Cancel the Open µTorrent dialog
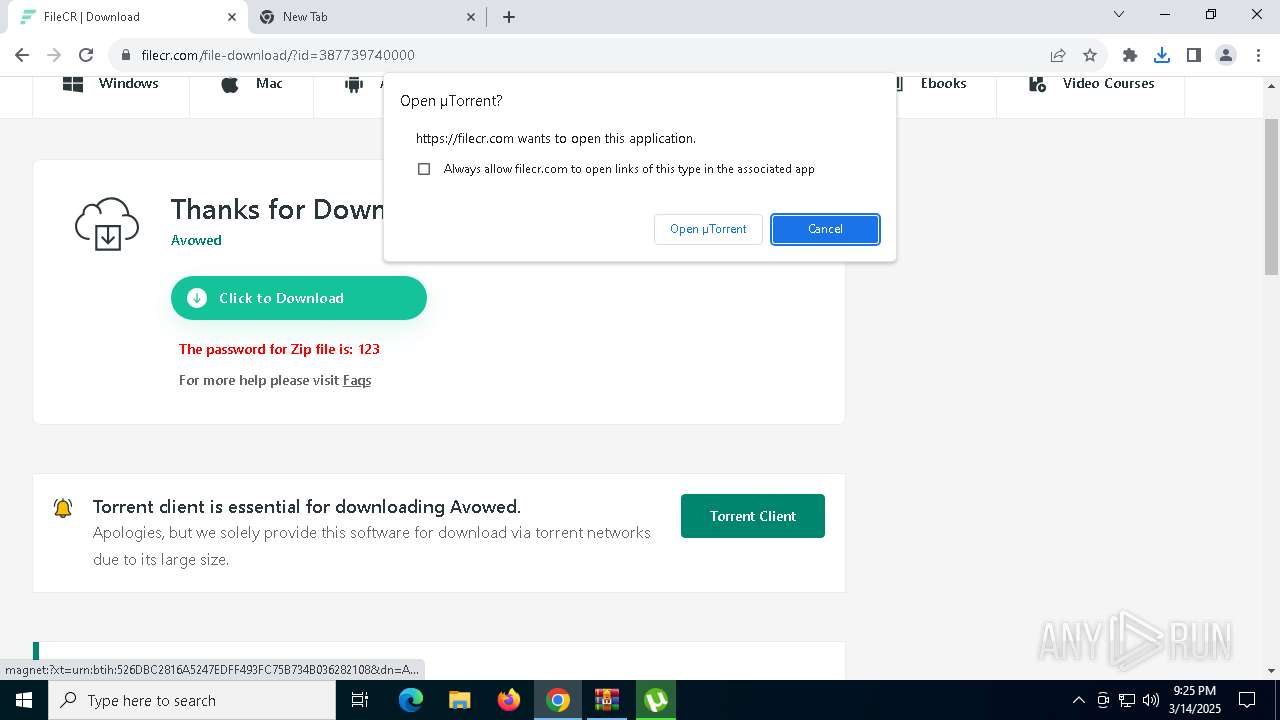Screen dimensions: 1280x720 click(x=825, y=229)
